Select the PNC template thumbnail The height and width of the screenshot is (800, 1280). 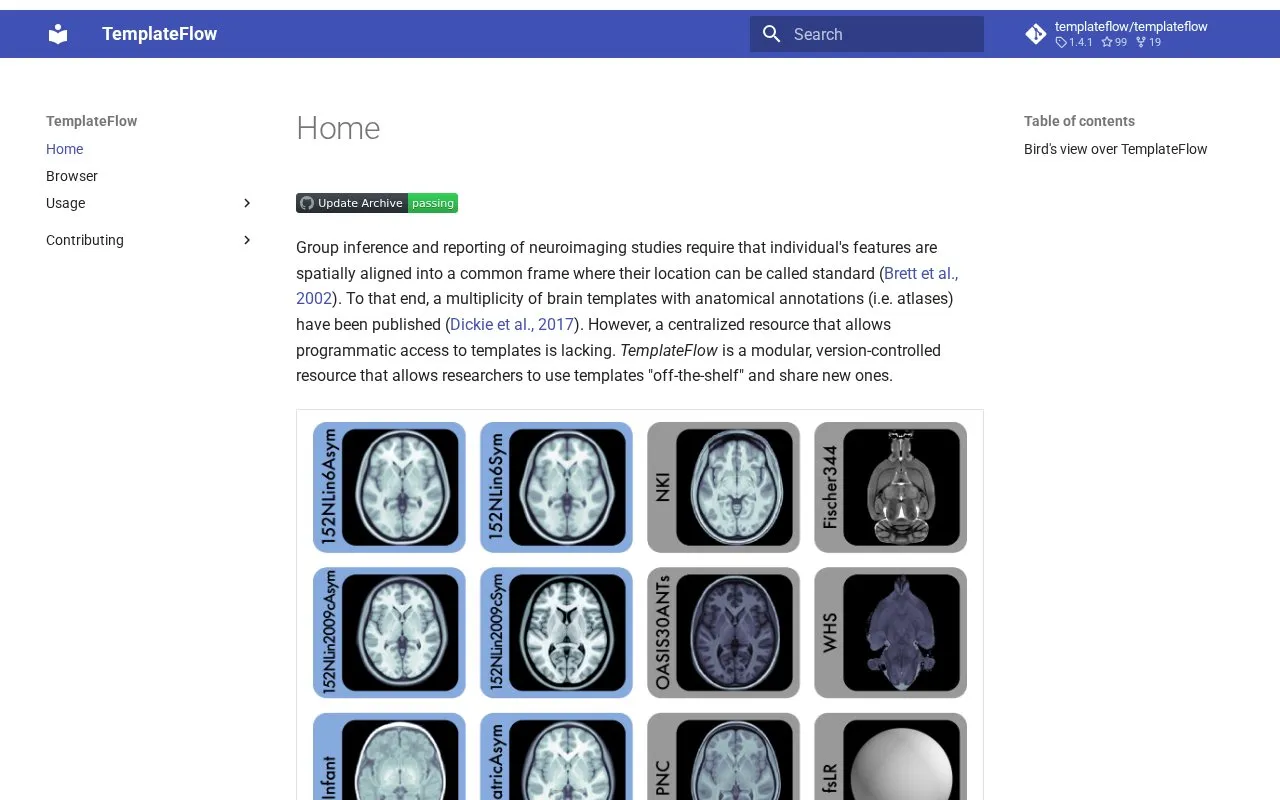[x=723, y=757]
